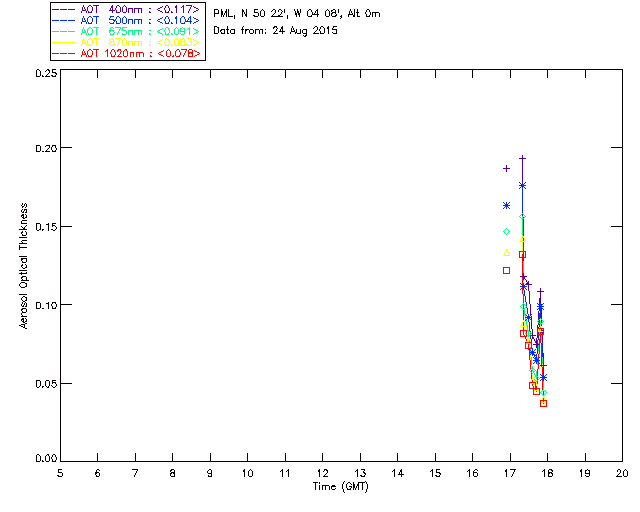Viewport: 640px width, 512px height.
Task: Select the AOT 400nm legend entry
Action: point(126,9)
